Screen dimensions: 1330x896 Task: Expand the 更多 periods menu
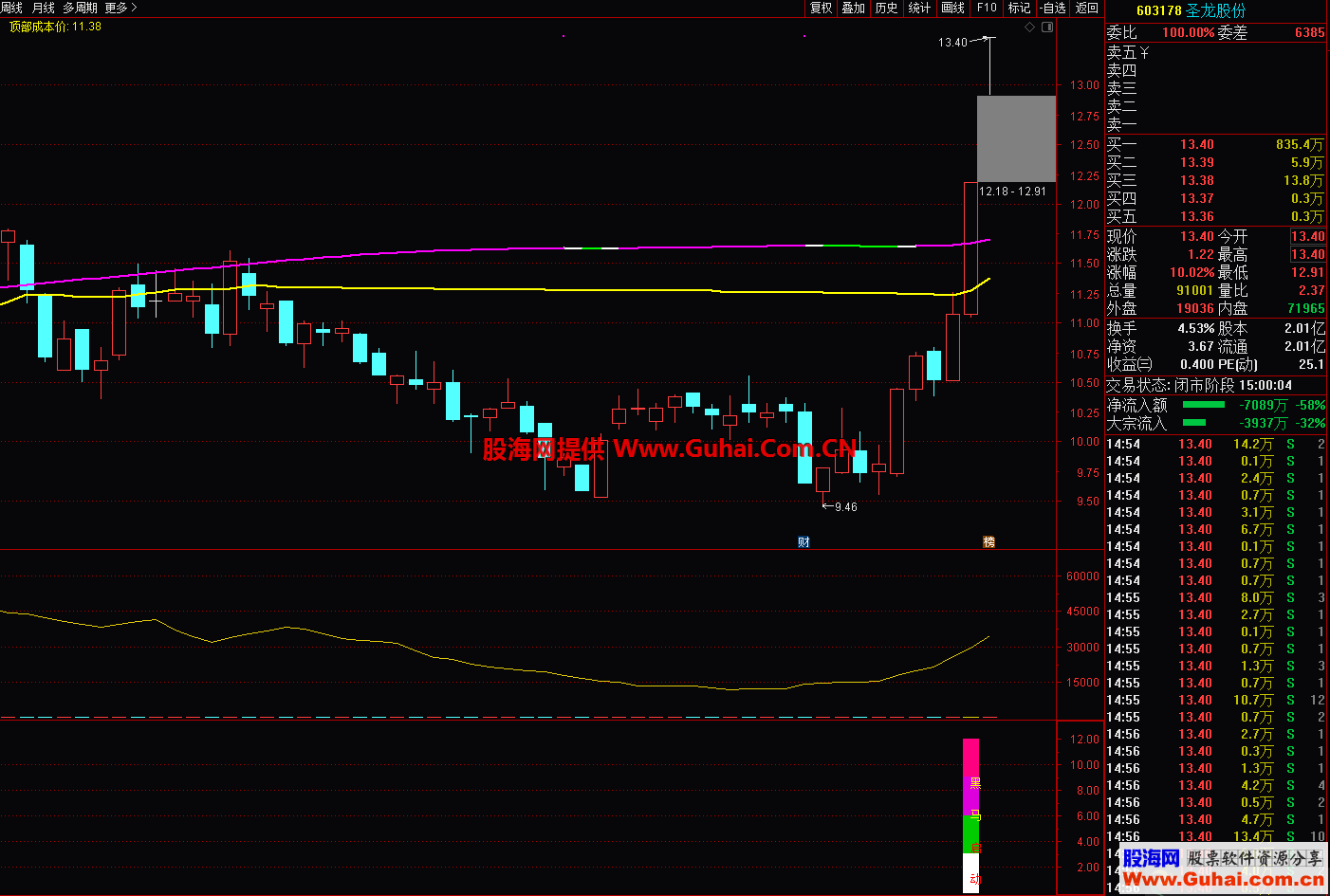(x=120, y=8)
